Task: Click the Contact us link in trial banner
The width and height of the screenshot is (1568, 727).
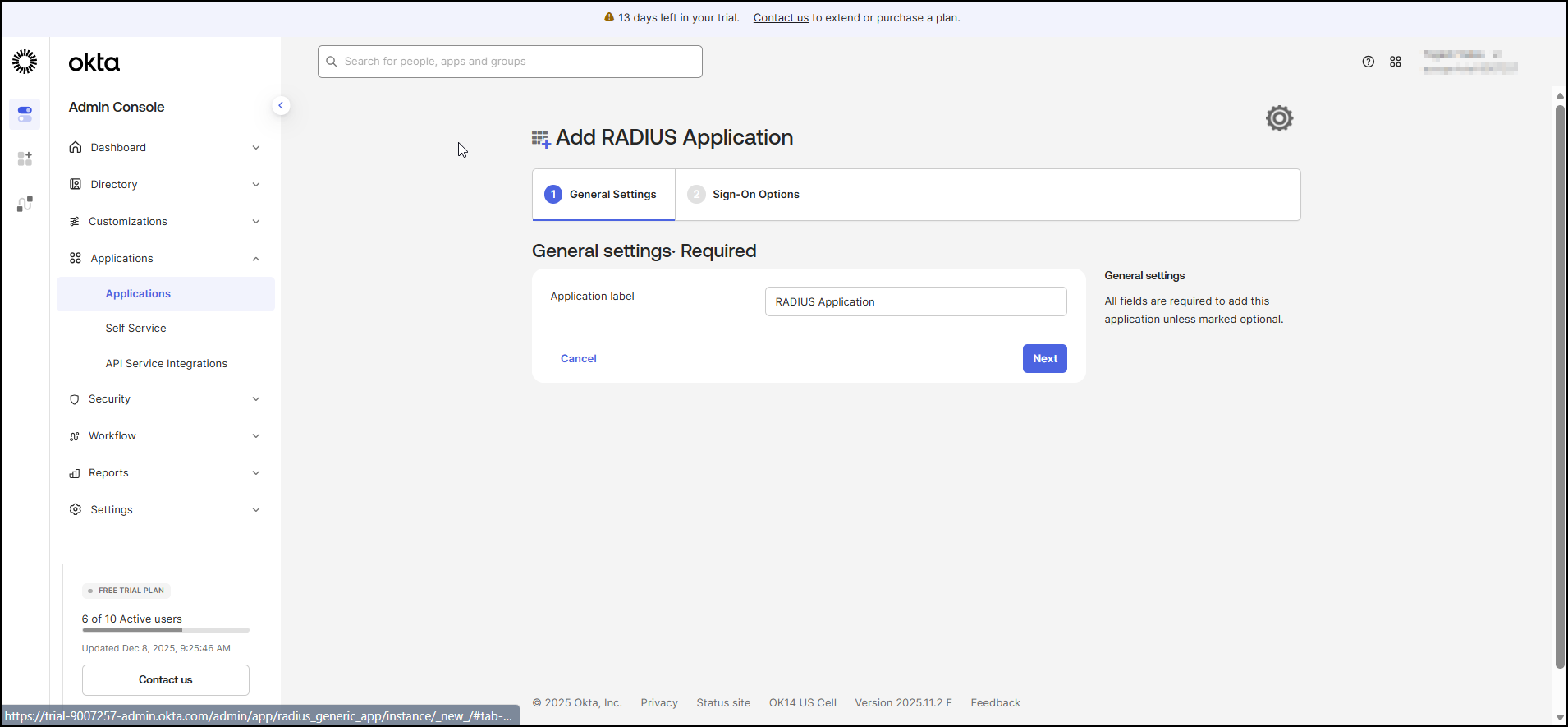Action: pos(781,18)
